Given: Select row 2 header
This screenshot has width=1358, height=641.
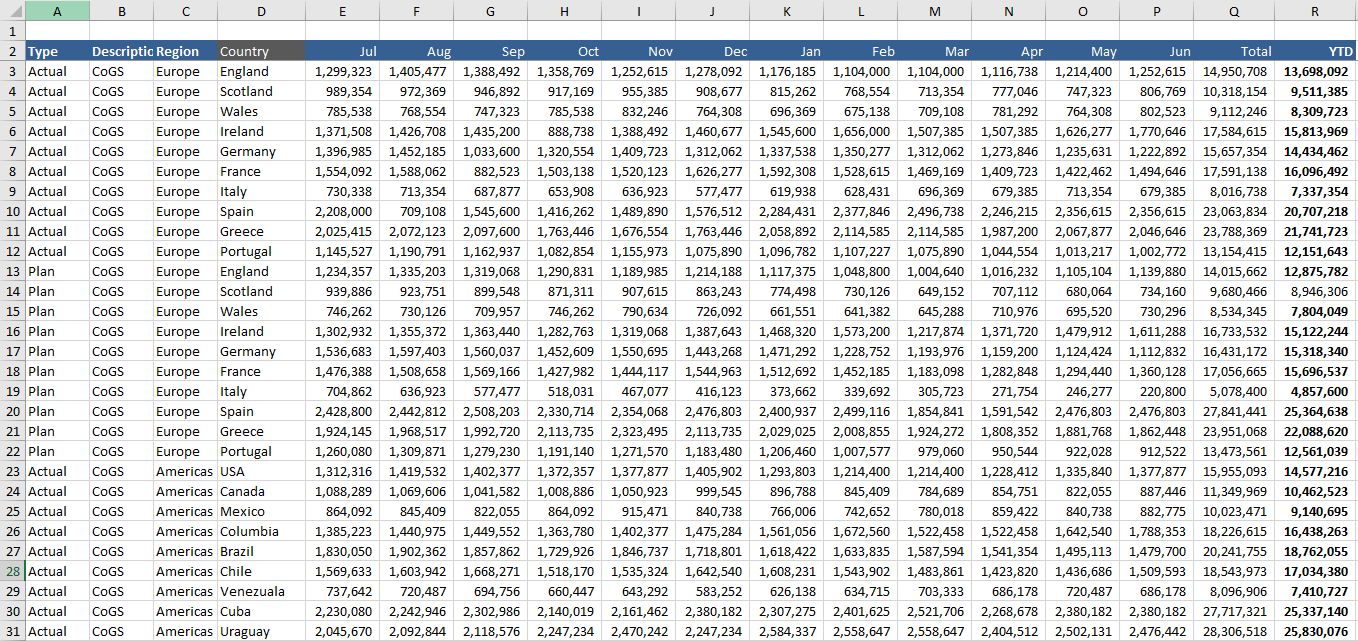Looking at the screenshot, I should 12,51.
